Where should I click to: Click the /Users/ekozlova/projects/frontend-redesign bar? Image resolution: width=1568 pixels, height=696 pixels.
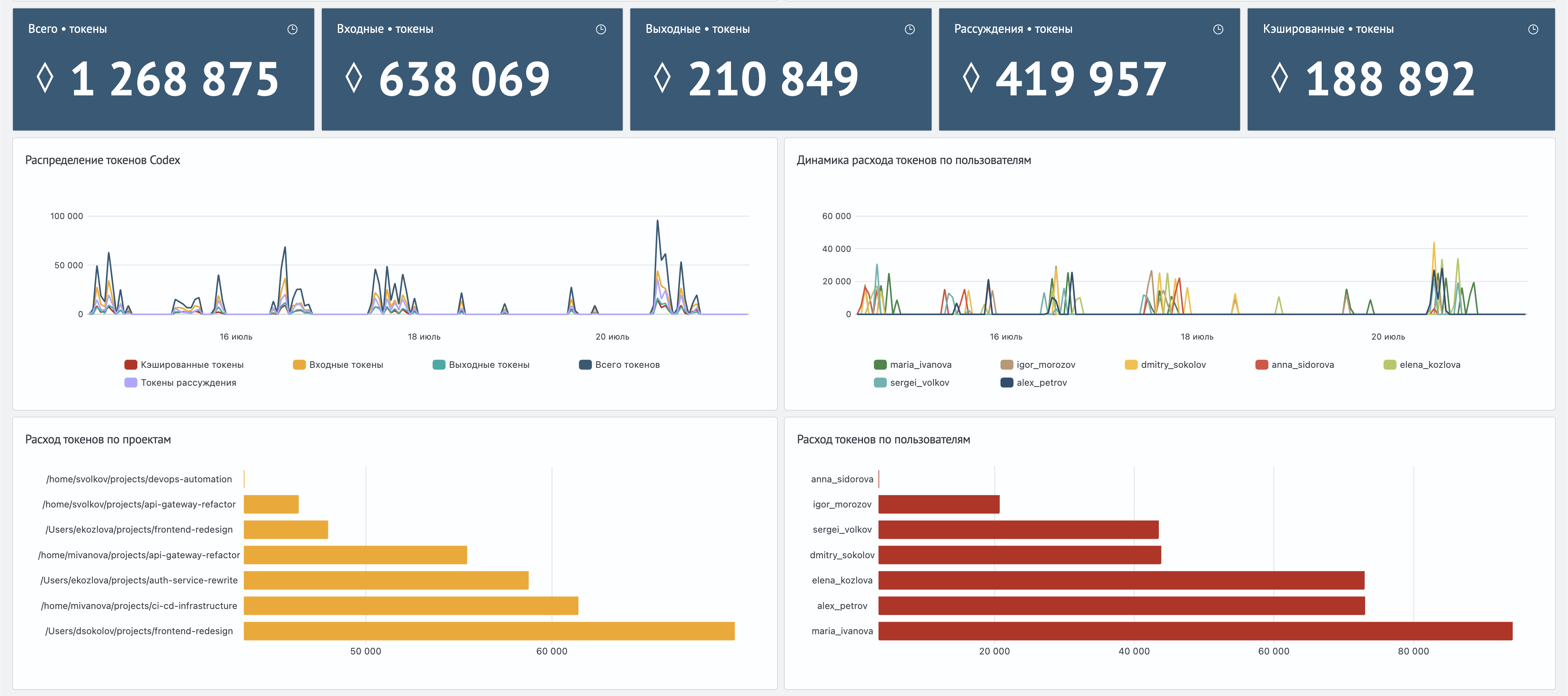[x=286, y=530]
